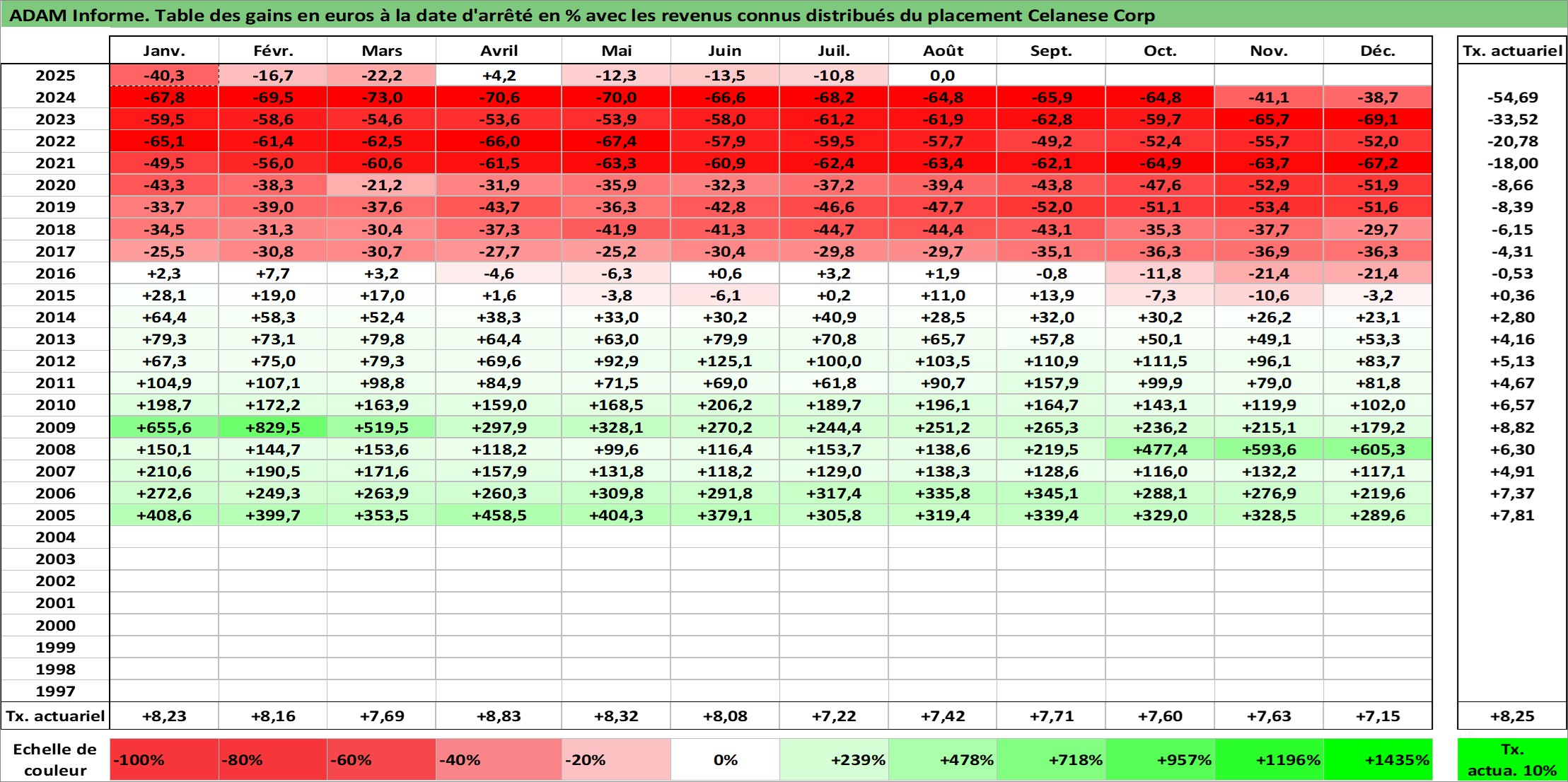Click the December actuarial total +7,15
The width and height of the screenshot is (1568, 782).
tap(1378, 716)
